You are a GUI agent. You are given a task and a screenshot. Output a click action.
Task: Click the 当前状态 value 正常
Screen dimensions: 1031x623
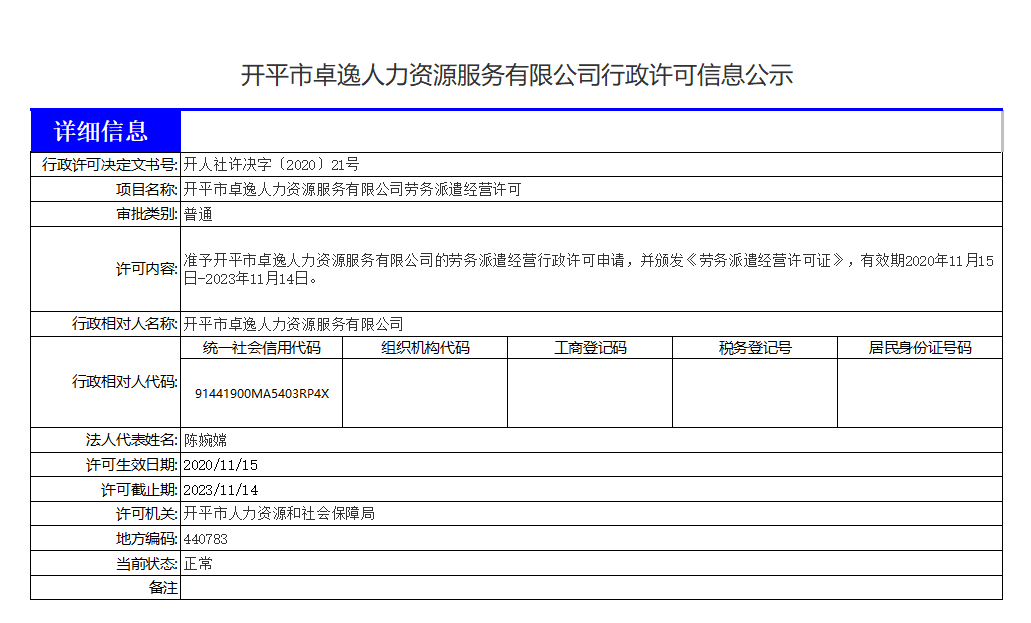point(198,564)
